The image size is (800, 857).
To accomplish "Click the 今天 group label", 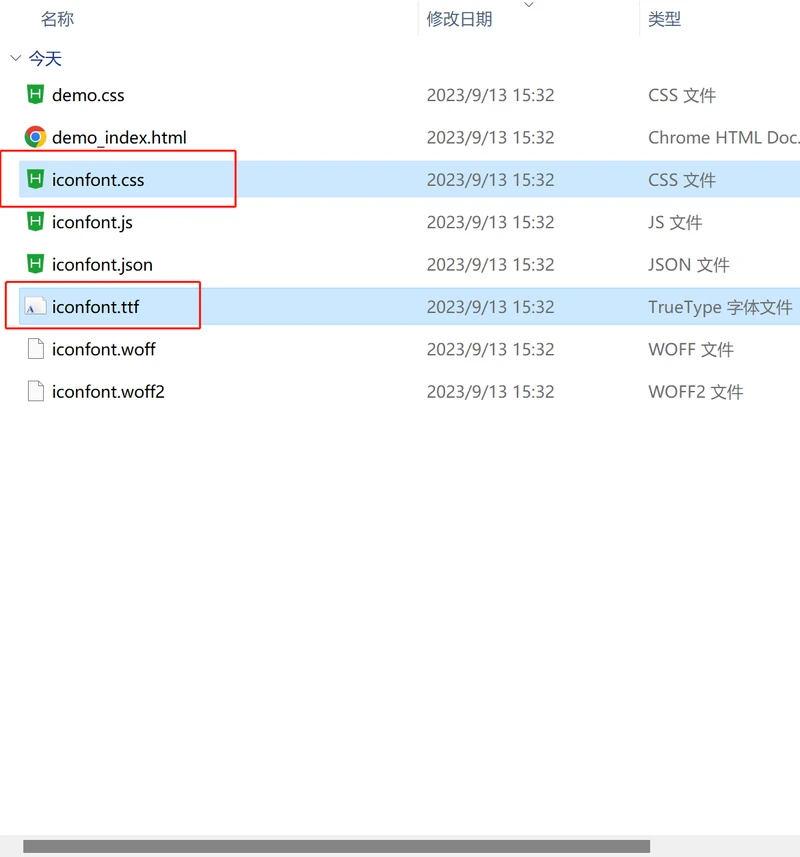I will point(45,58).
